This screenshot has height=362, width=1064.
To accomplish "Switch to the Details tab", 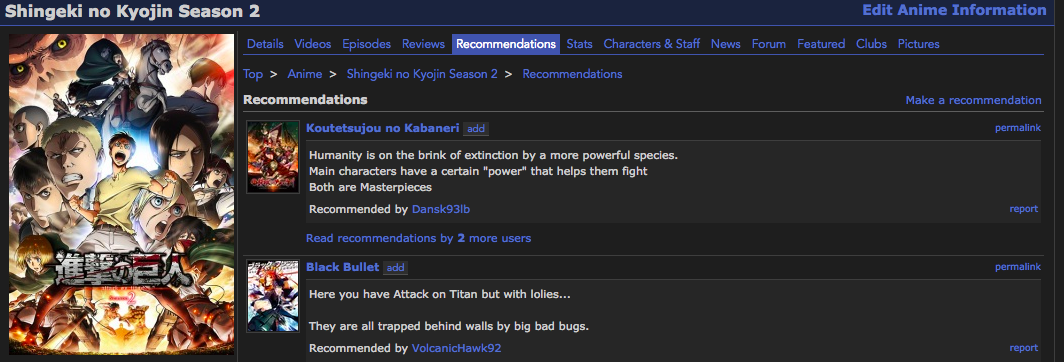I will 265,44.
